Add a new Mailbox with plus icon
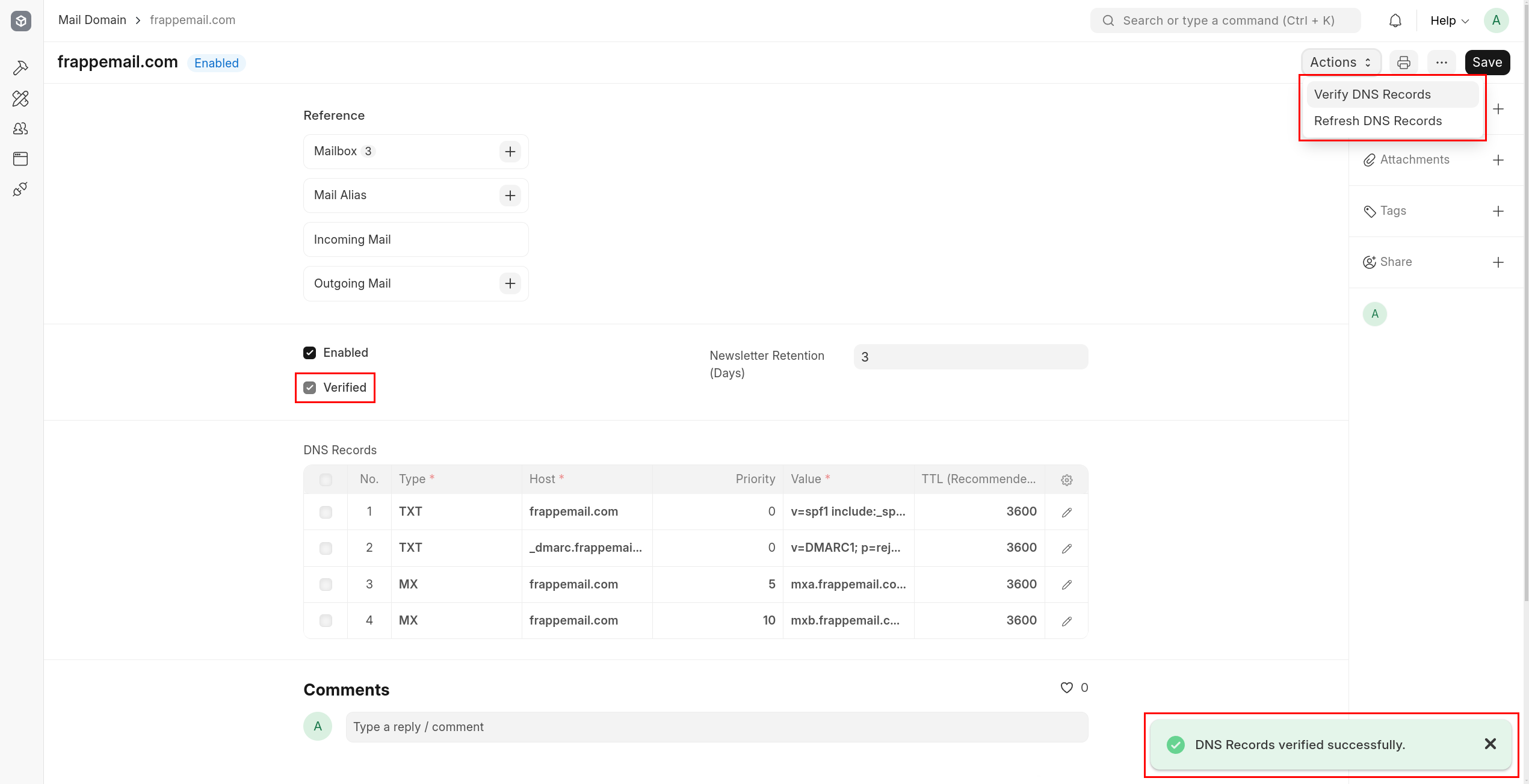 click(510, 152)
